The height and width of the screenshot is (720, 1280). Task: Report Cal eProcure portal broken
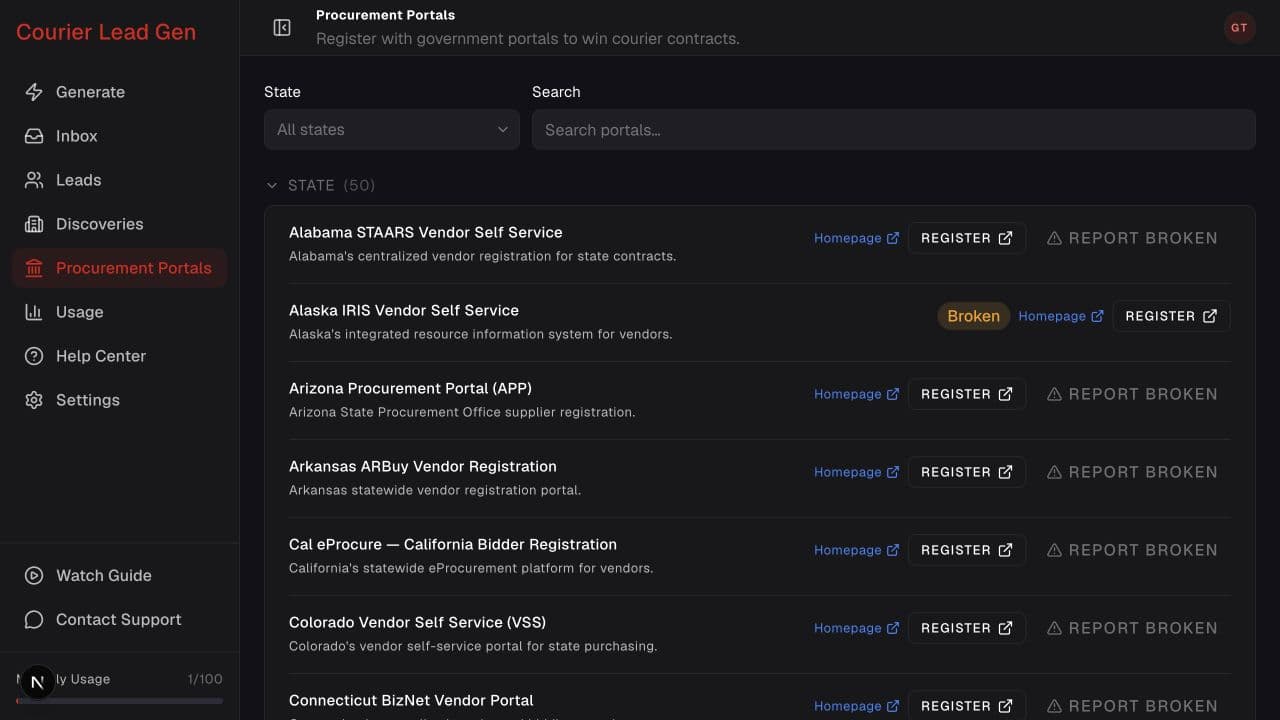coord(1132,550)
